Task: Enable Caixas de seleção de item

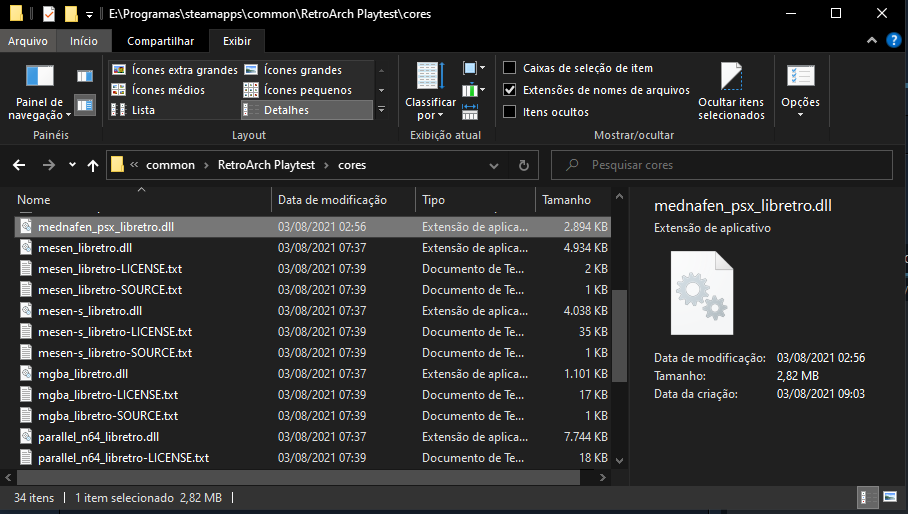Action: coord(510,68)
